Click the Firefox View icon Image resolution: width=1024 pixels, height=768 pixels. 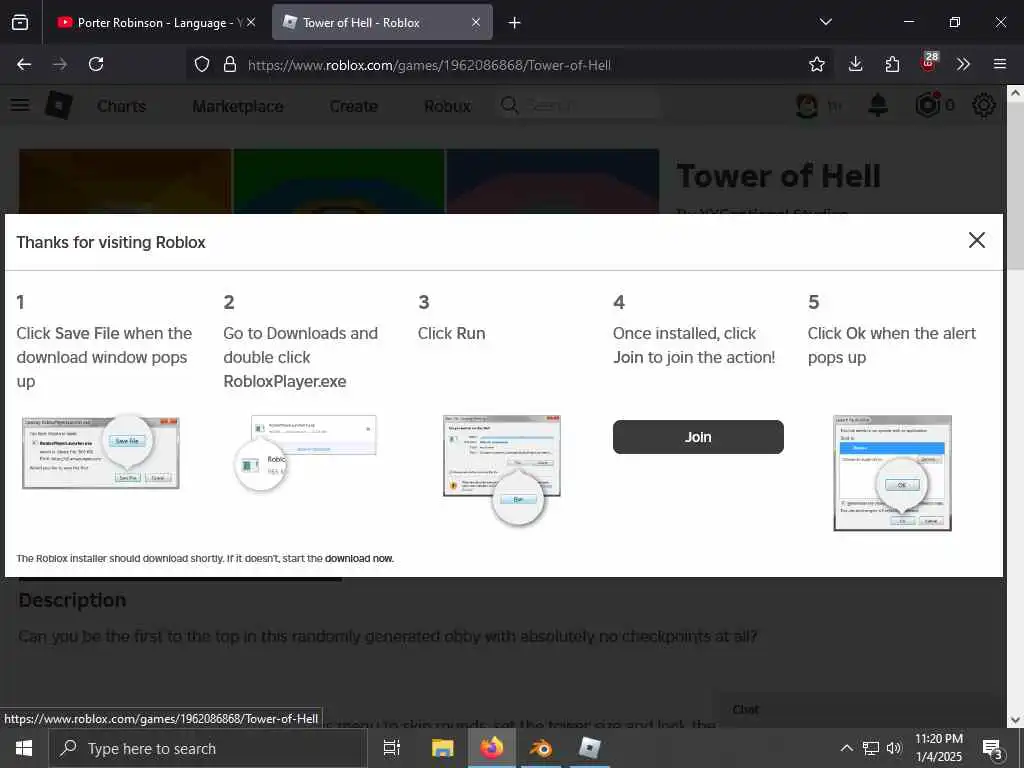20,22
